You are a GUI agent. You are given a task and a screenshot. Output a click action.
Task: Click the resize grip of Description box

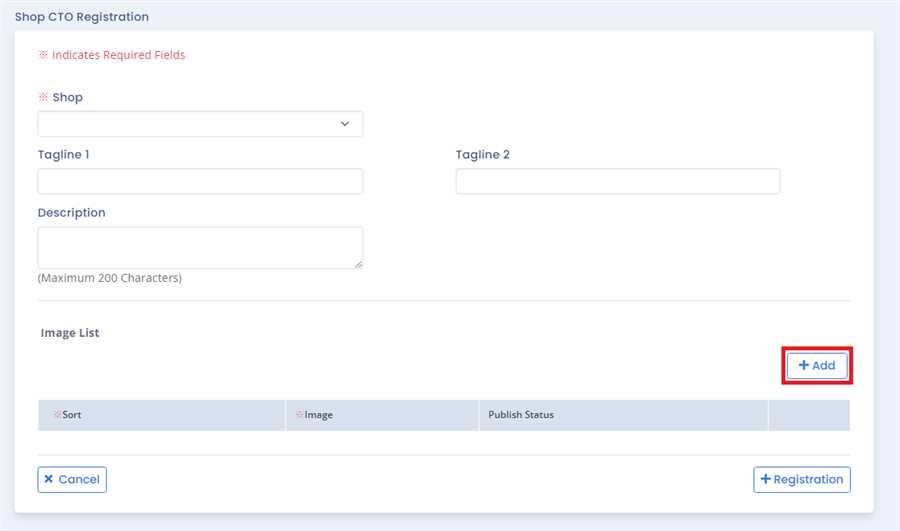point(357,263)
